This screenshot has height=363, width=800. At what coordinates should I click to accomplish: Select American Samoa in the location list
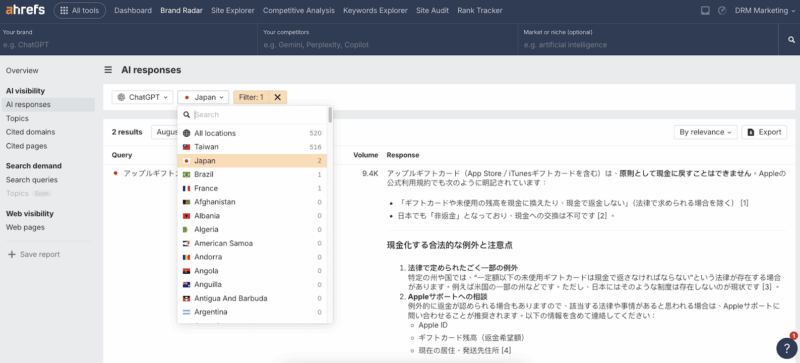252,244
